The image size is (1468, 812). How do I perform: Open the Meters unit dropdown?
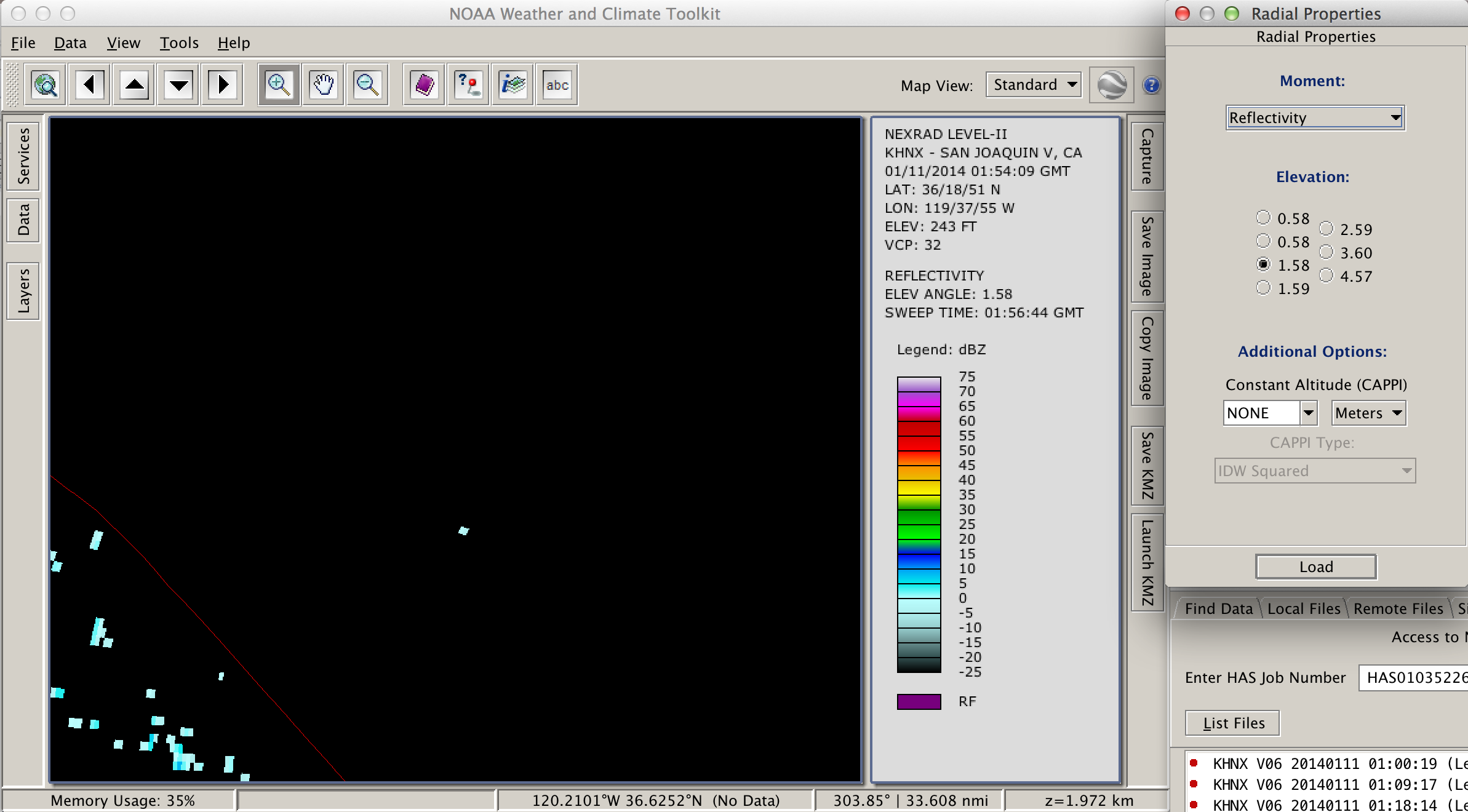point(1369,413)
